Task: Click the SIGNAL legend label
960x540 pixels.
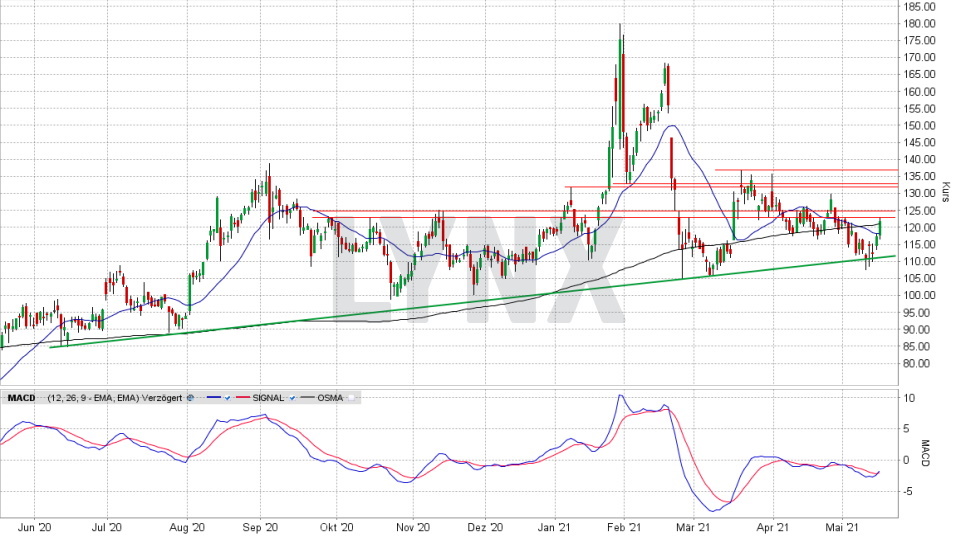Action: pyautogui.click(x=268, y=398)
